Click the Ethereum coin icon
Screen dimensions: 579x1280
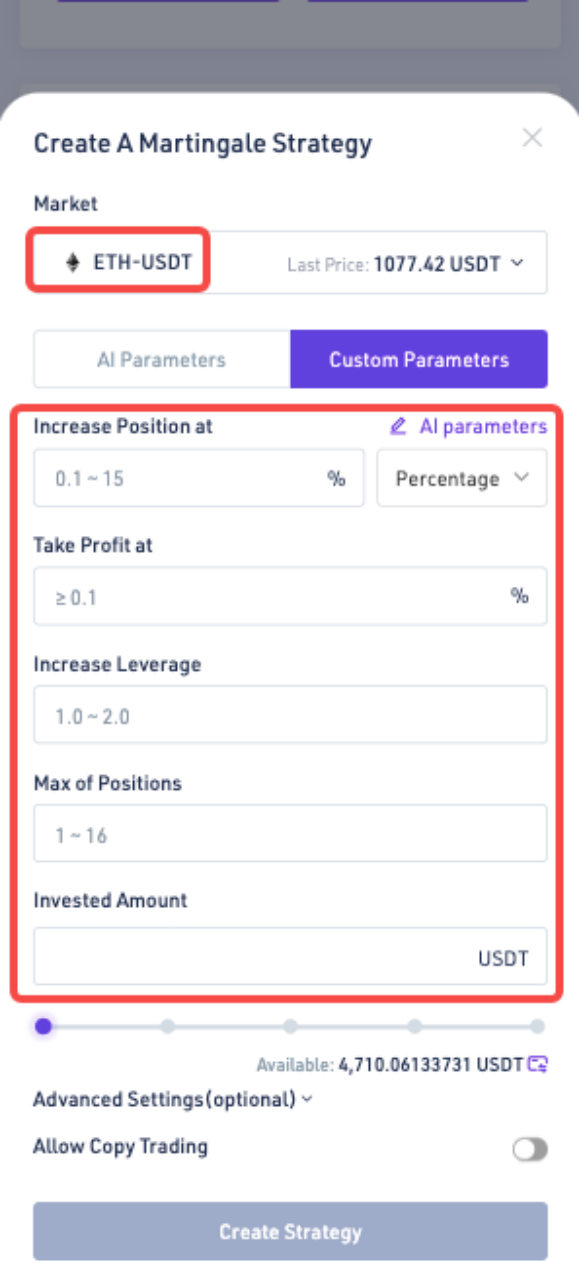point(72,263)
